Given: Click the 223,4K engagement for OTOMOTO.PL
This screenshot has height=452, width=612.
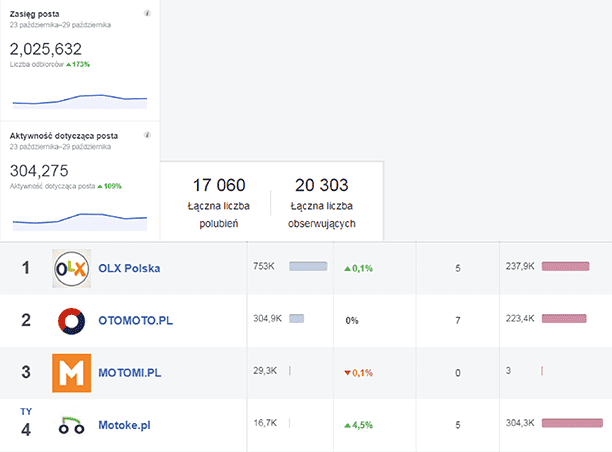Looking at the screenshot, I should coord(520,319).
